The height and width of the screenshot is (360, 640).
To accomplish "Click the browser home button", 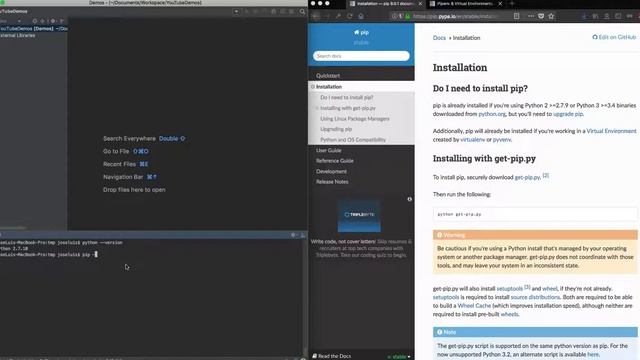I will point(361,16).
